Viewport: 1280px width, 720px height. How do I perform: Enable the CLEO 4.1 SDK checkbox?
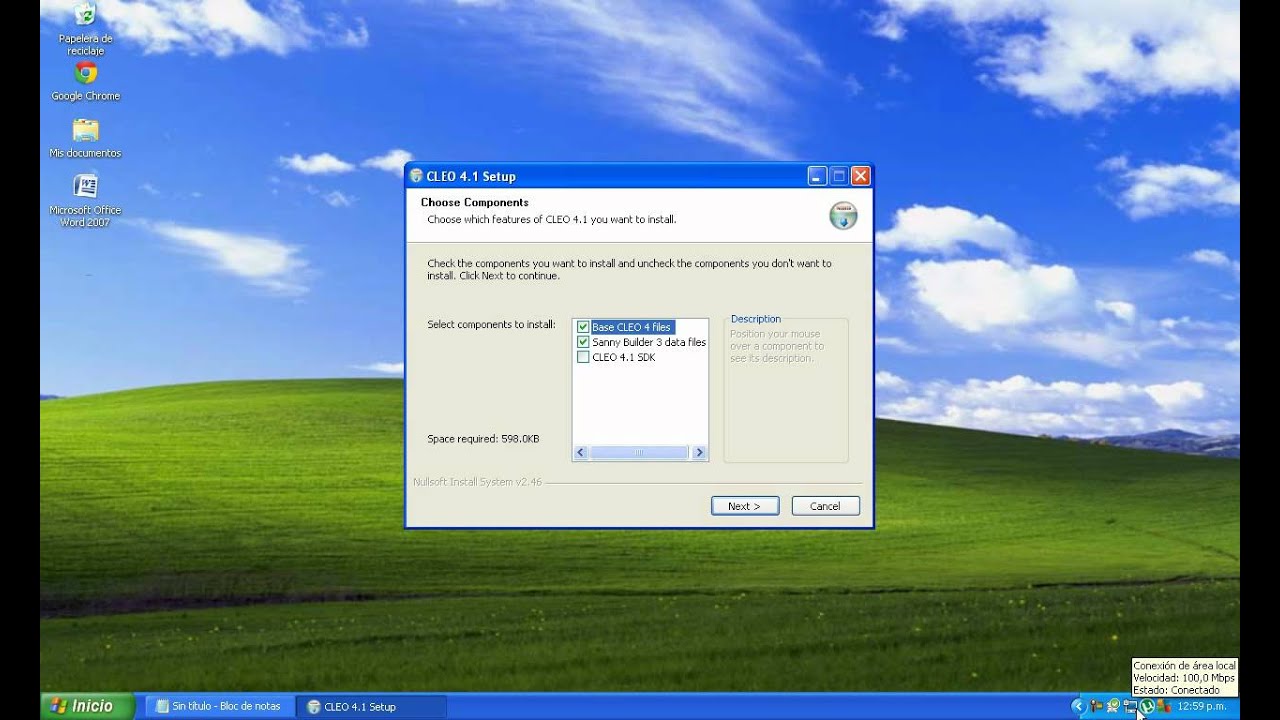[583, 357]
